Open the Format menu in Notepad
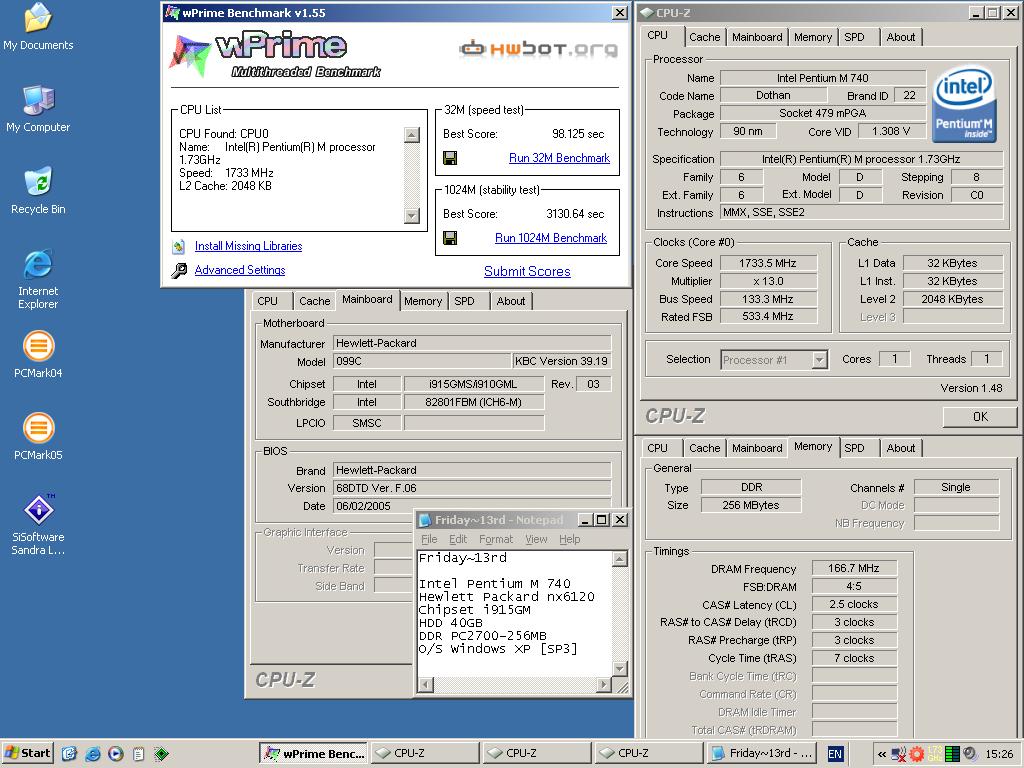This screenshot has width=1024, height=768. pos(496,539)
